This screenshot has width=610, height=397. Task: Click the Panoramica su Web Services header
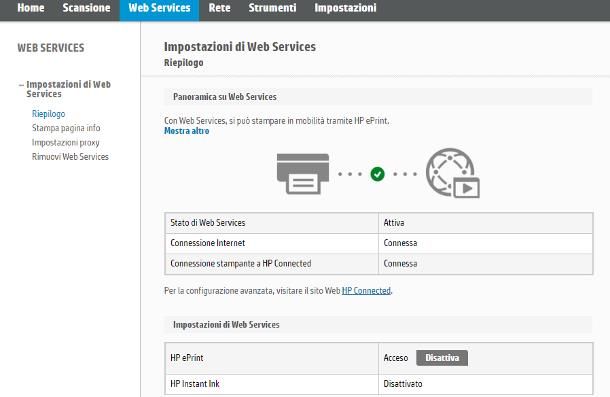[378, 97]
